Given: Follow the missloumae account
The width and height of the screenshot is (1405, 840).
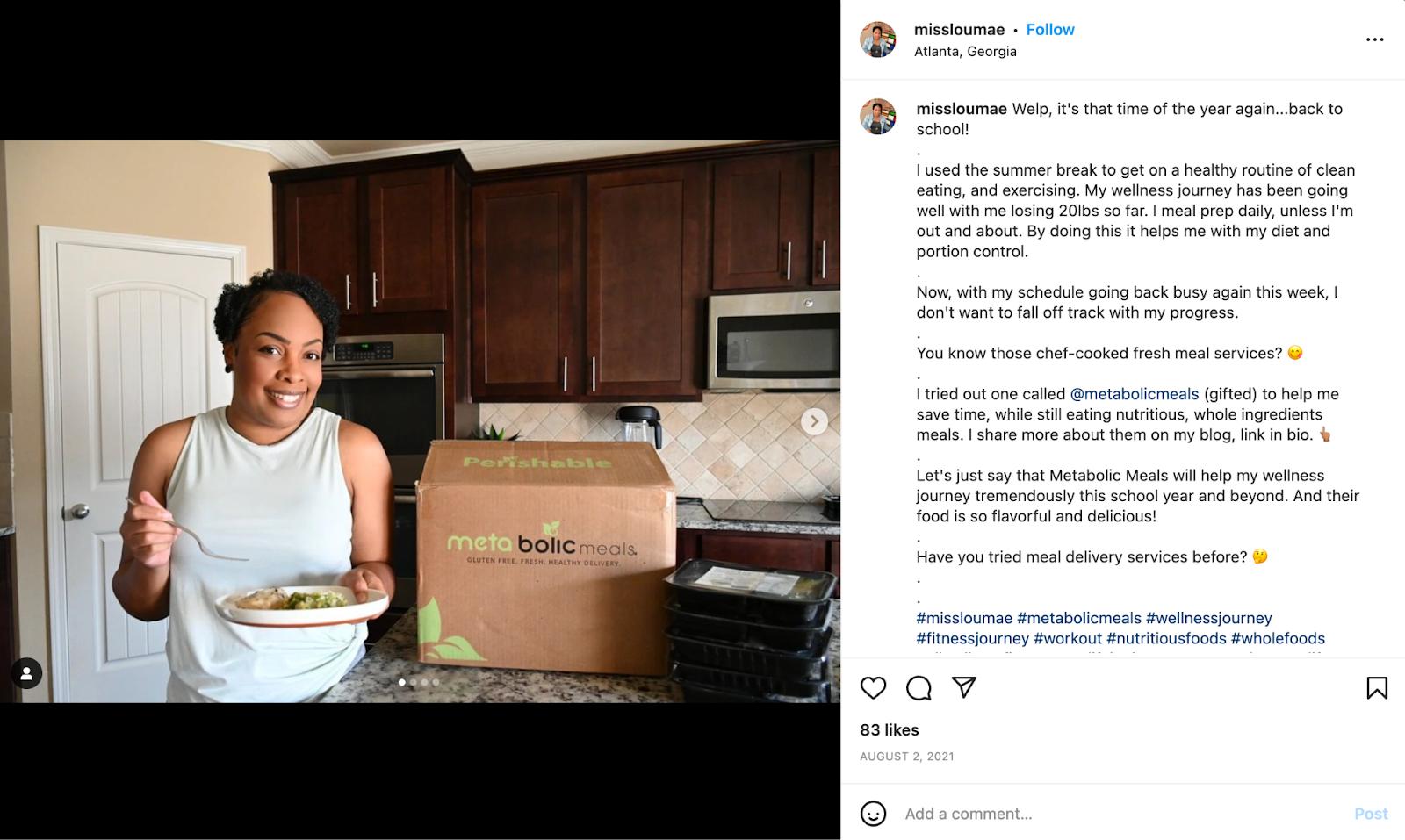Looking at the screenshot, I should (x=1050, y=30).
